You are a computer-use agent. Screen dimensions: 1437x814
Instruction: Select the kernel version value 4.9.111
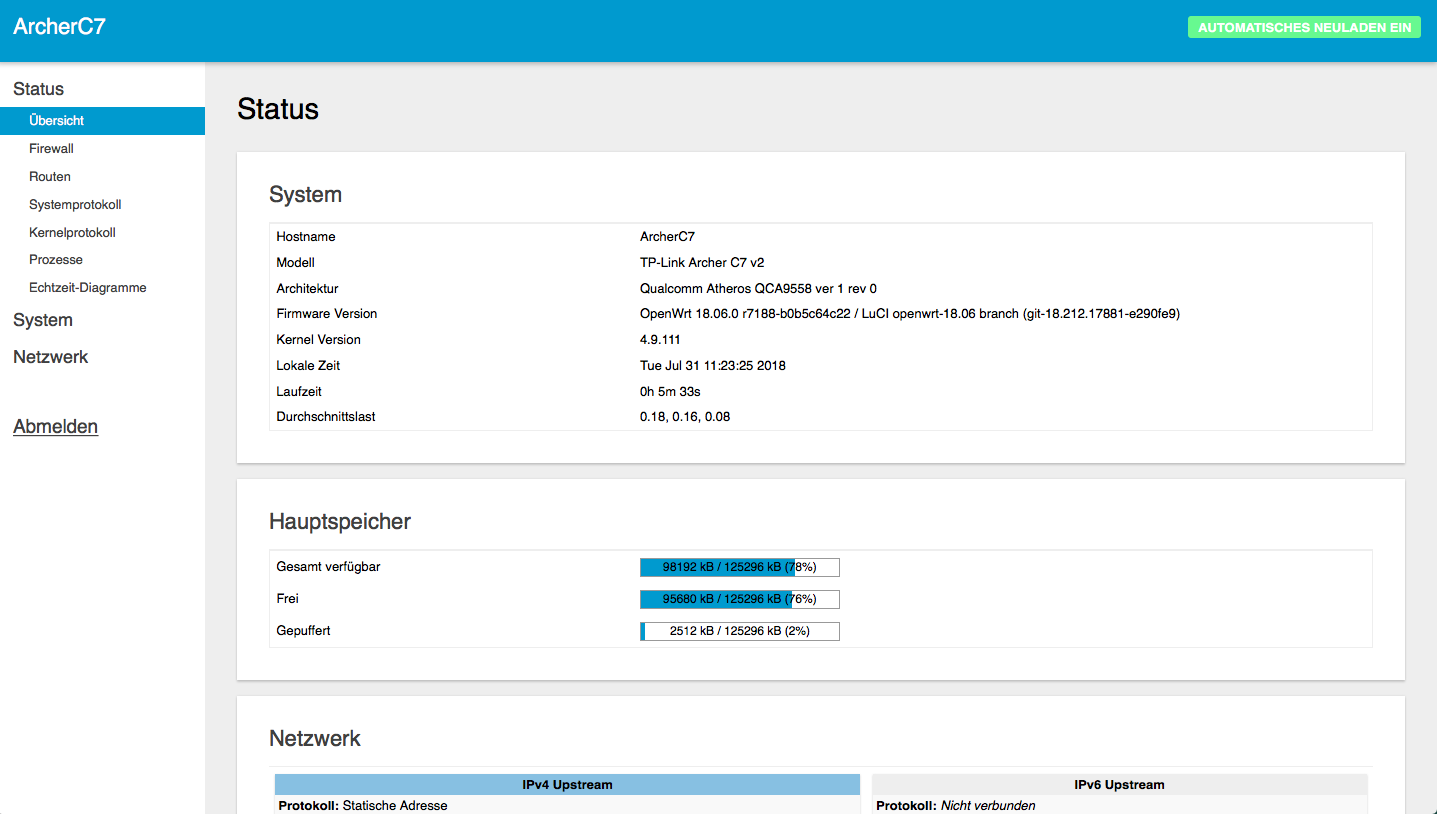click(660, 340)
